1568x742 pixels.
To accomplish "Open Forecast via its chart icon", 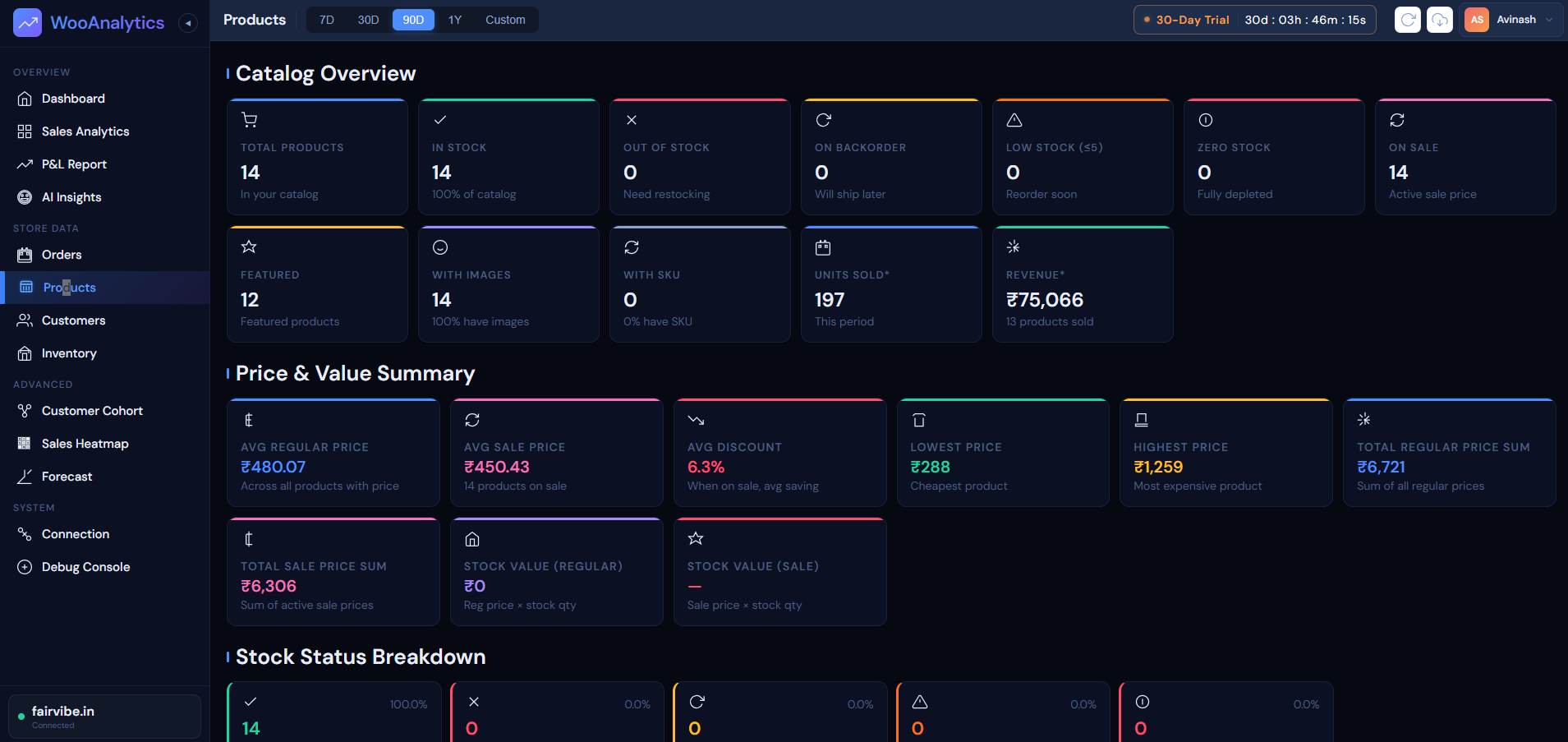I will click(x=25, y=476).
